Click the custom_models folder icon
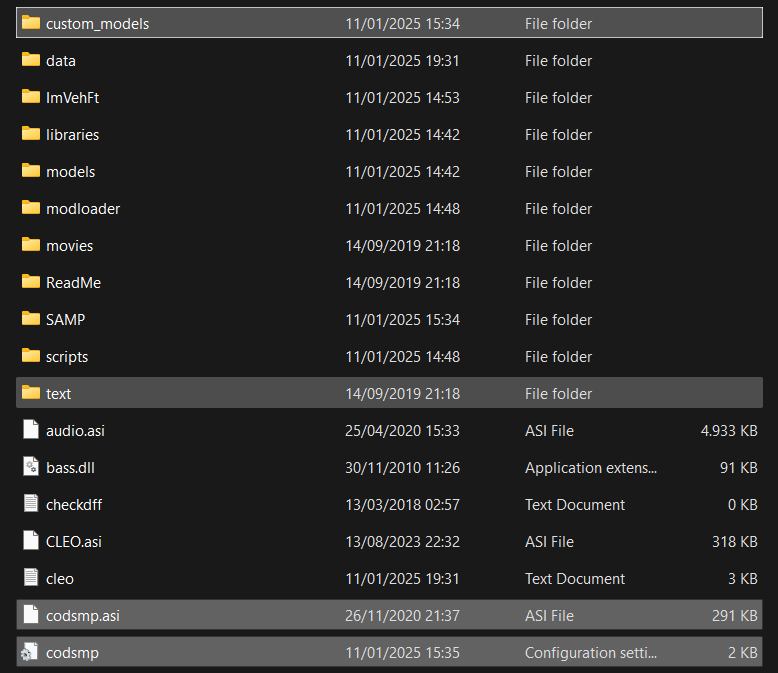This screenshot has width=778, height=673. coord(31,23)
